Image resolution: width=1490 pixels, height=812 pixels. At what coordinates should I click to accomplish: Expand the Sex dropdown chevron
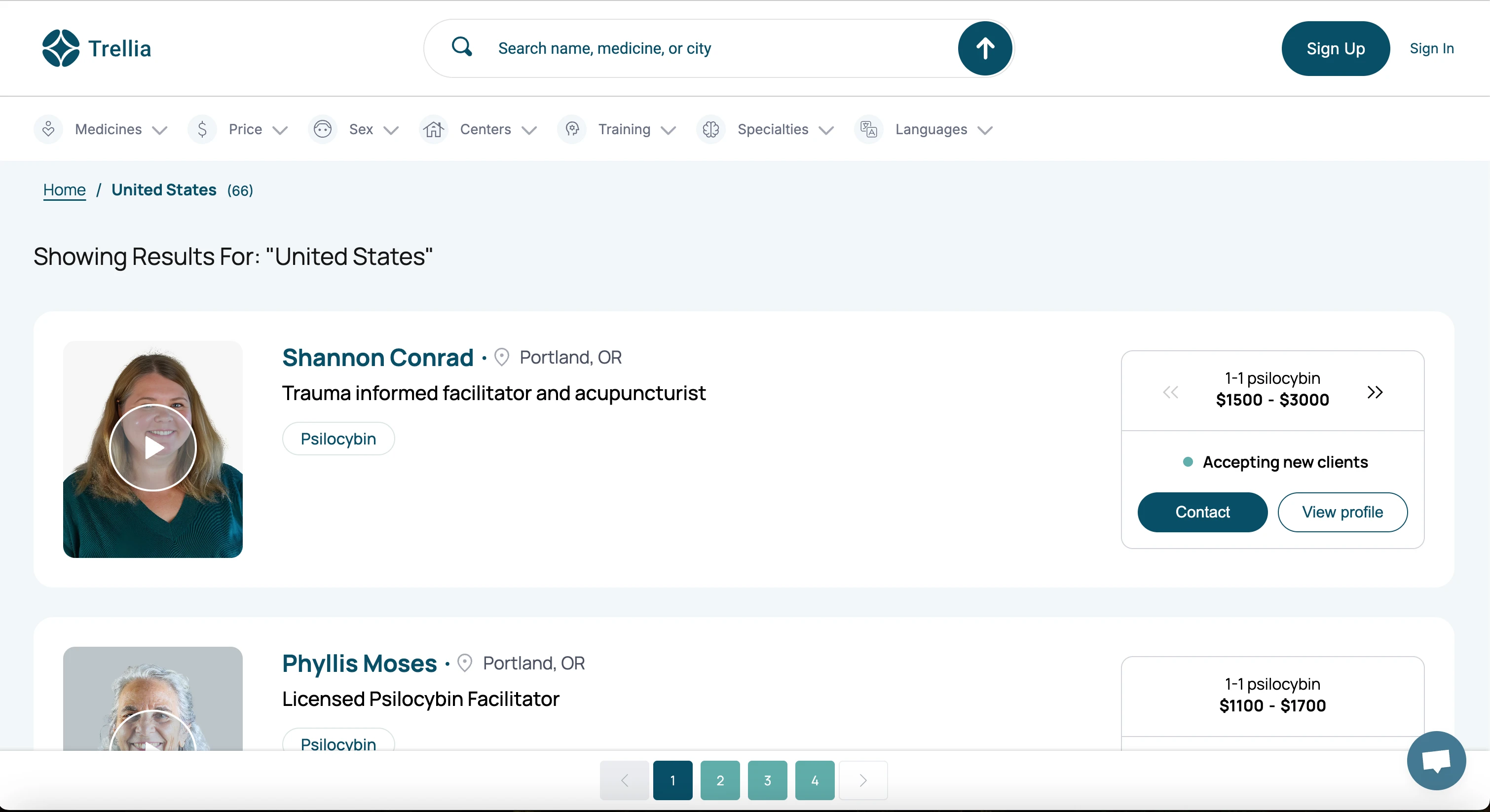[x=391, y=130]
